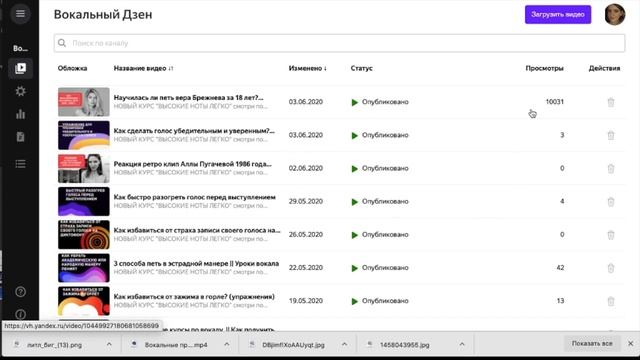
Task: Click the Просмотры column header
Action: (x=544, y=68)
